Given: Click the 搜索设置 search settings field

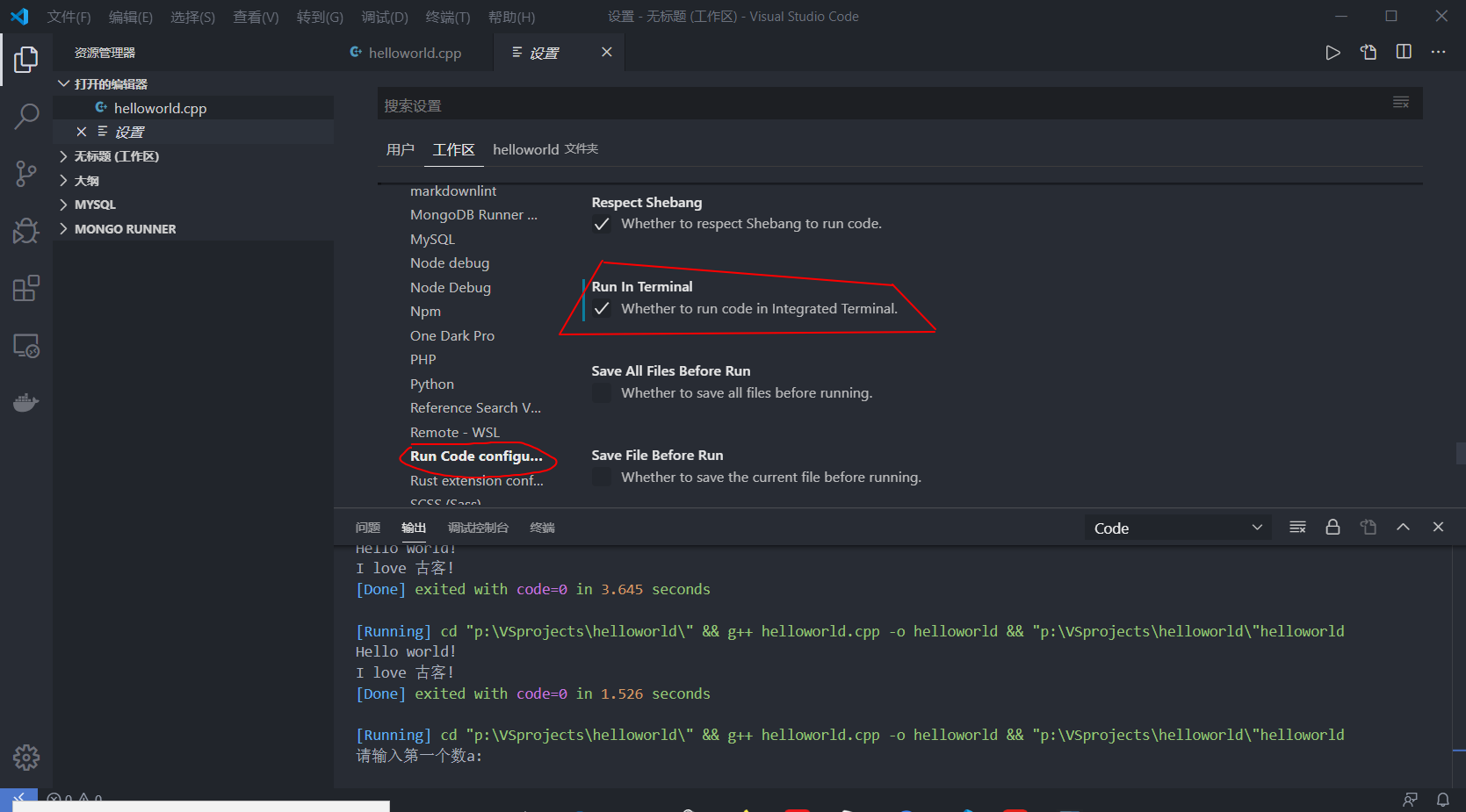Looking at the screenshot, I should [878, 105].
